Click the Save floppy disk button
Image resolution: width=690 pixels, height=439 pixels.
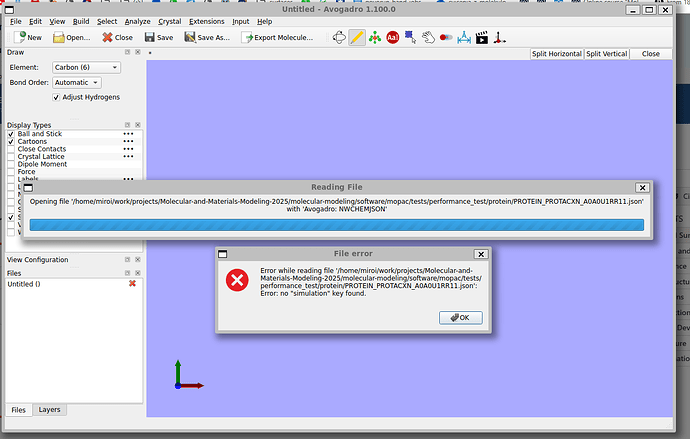(x=159, y=38)
